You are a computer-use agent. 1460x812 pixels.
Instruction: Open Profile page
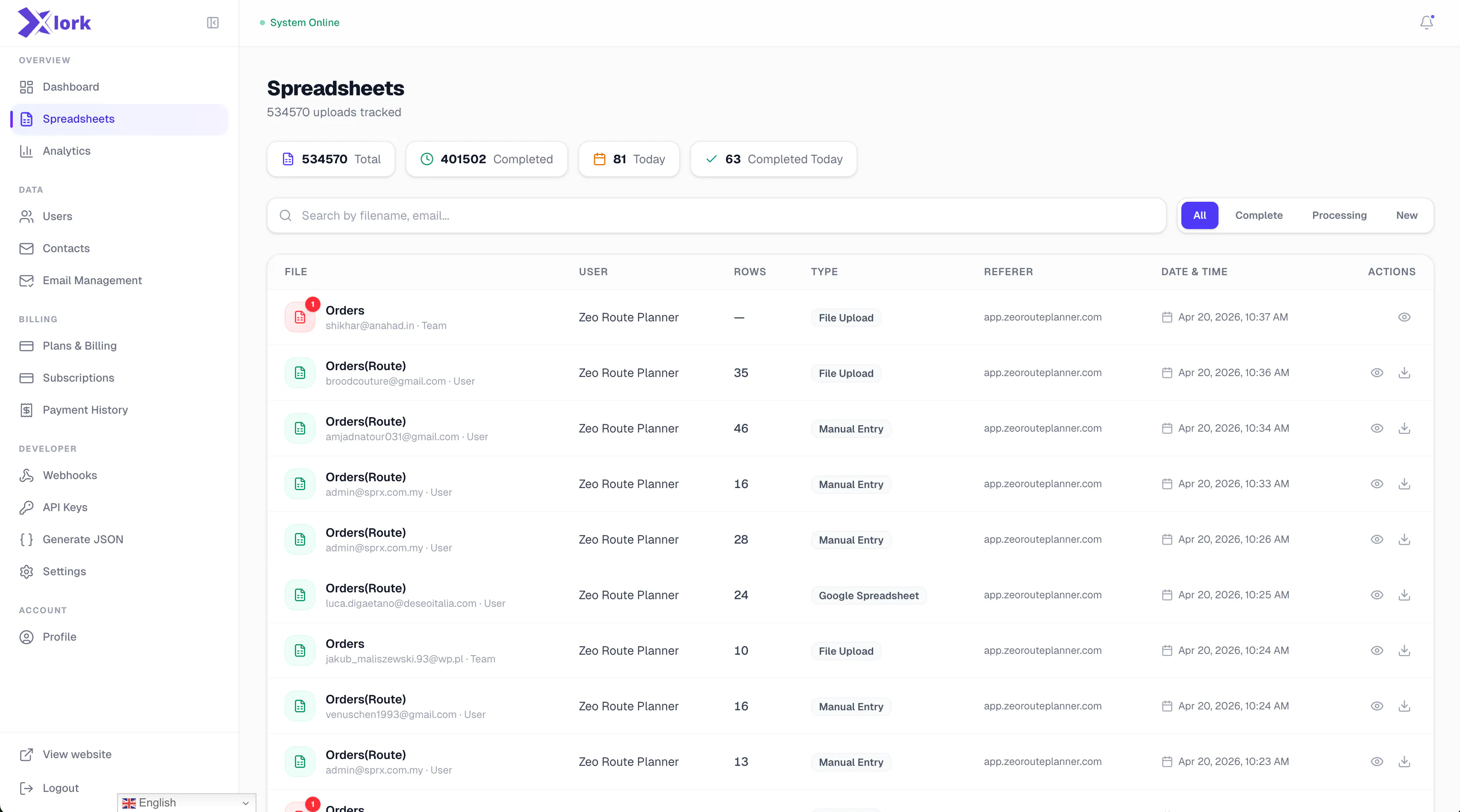pos(119,637)
